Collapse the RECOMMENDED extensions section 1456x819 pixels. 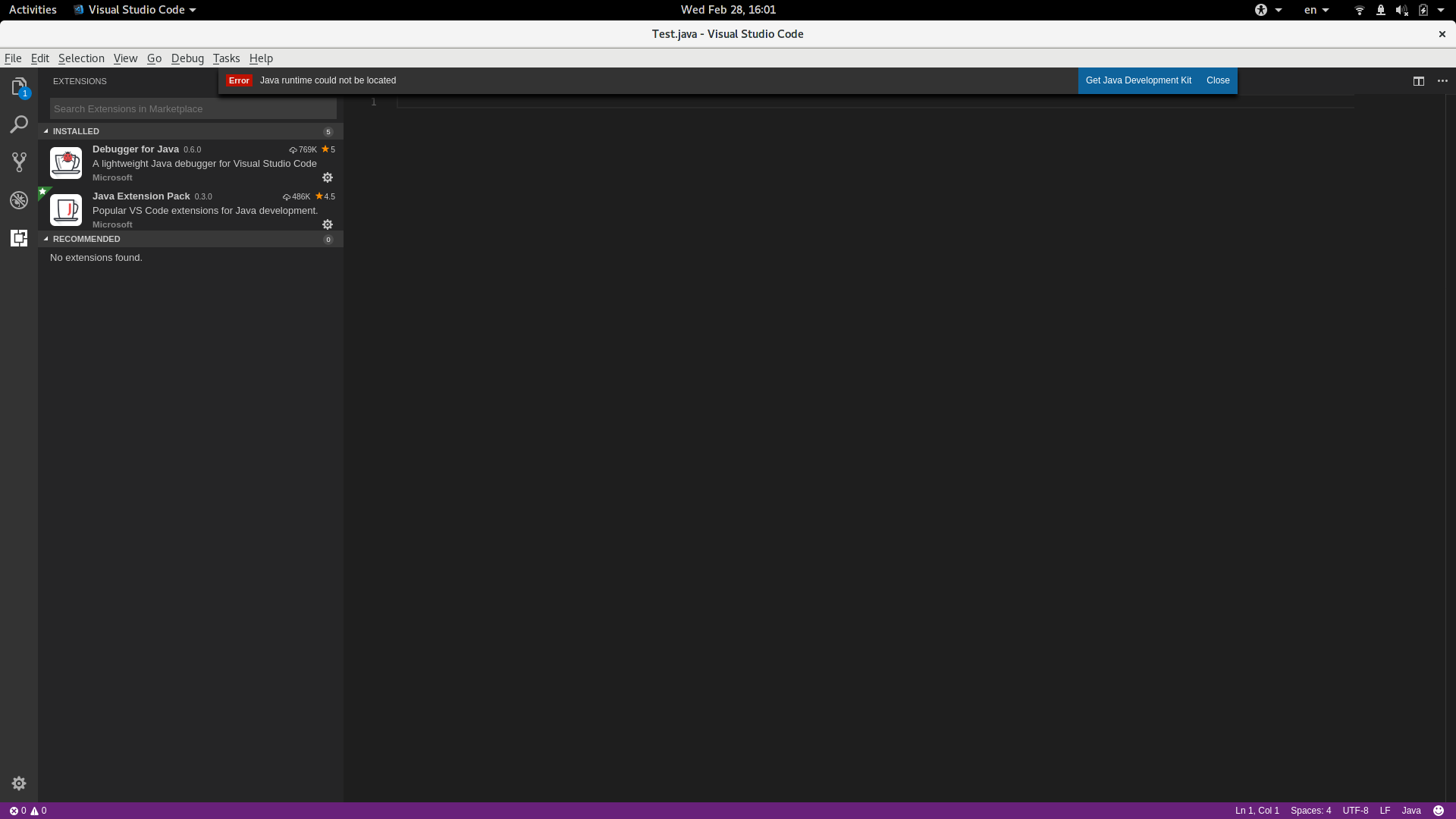pyautogui.click(x=190, y=239)
